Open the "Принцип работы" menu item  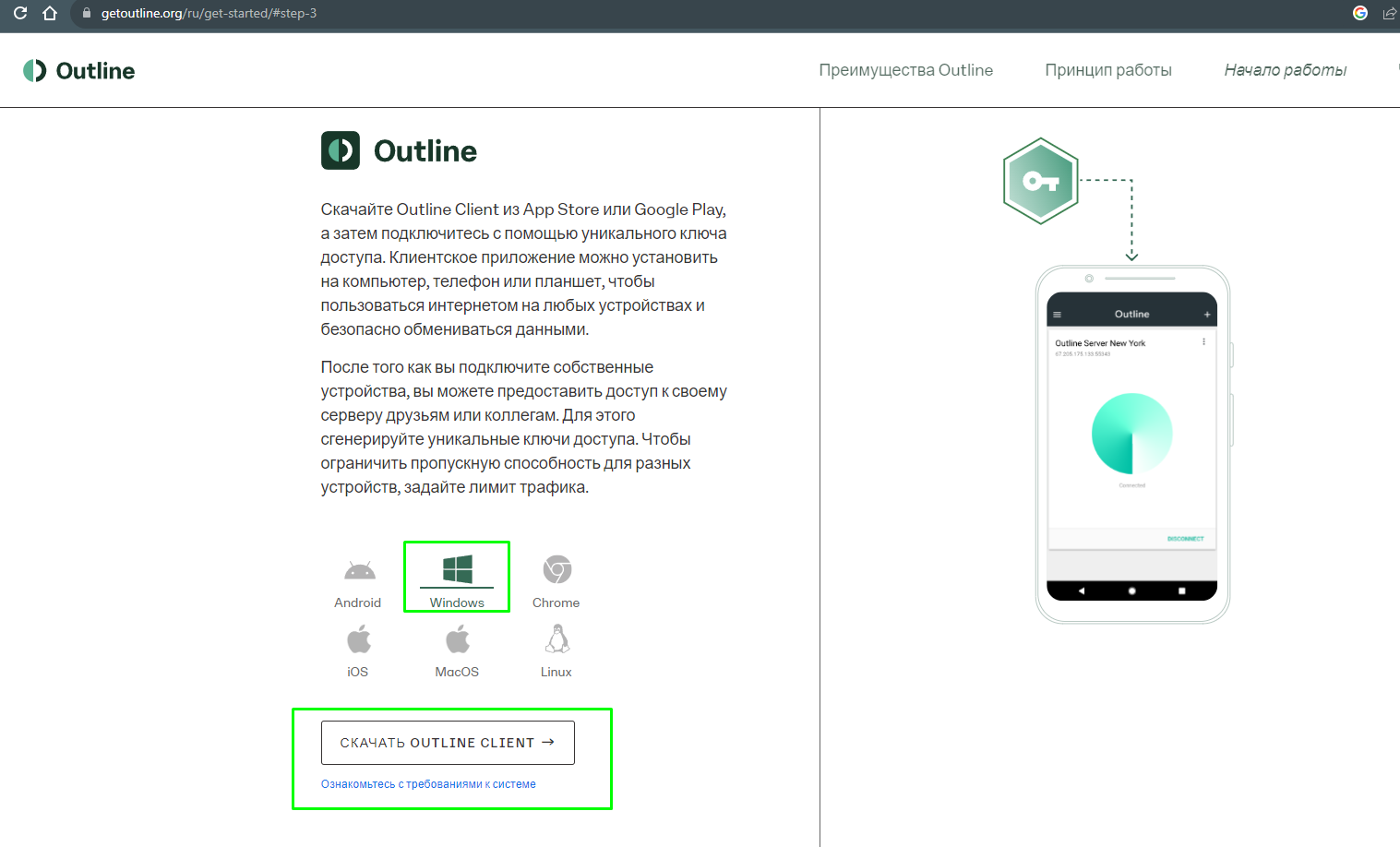[1107, 70]
